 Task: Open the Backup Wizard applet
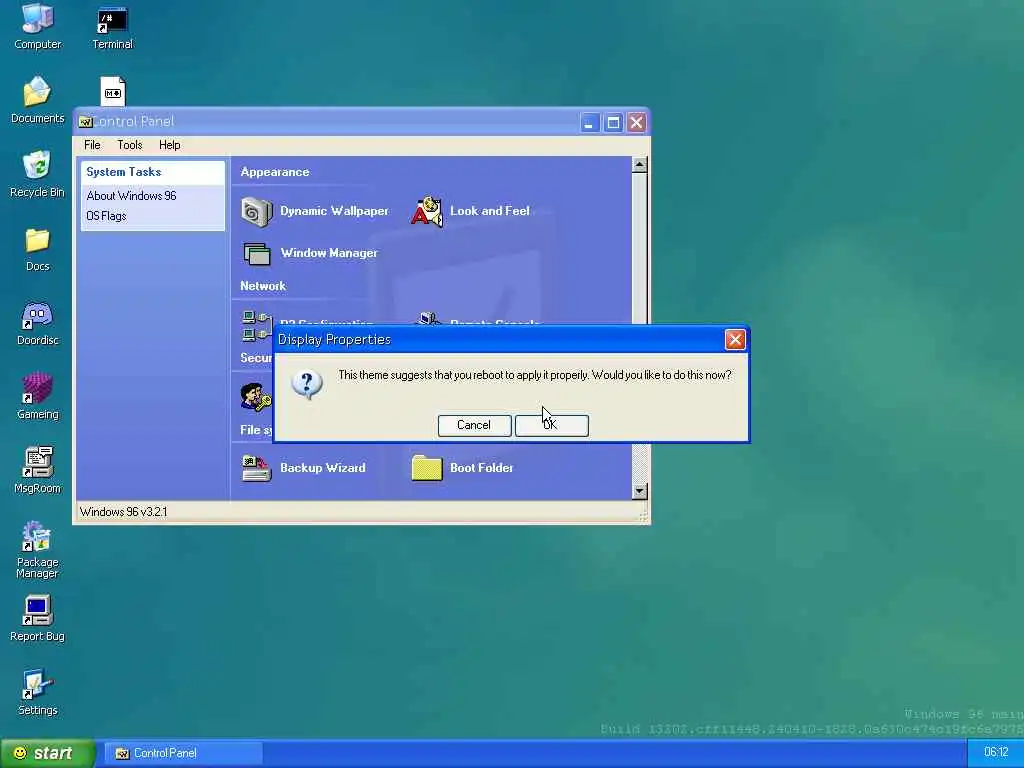pyautogui.click(x=304, y=468)
